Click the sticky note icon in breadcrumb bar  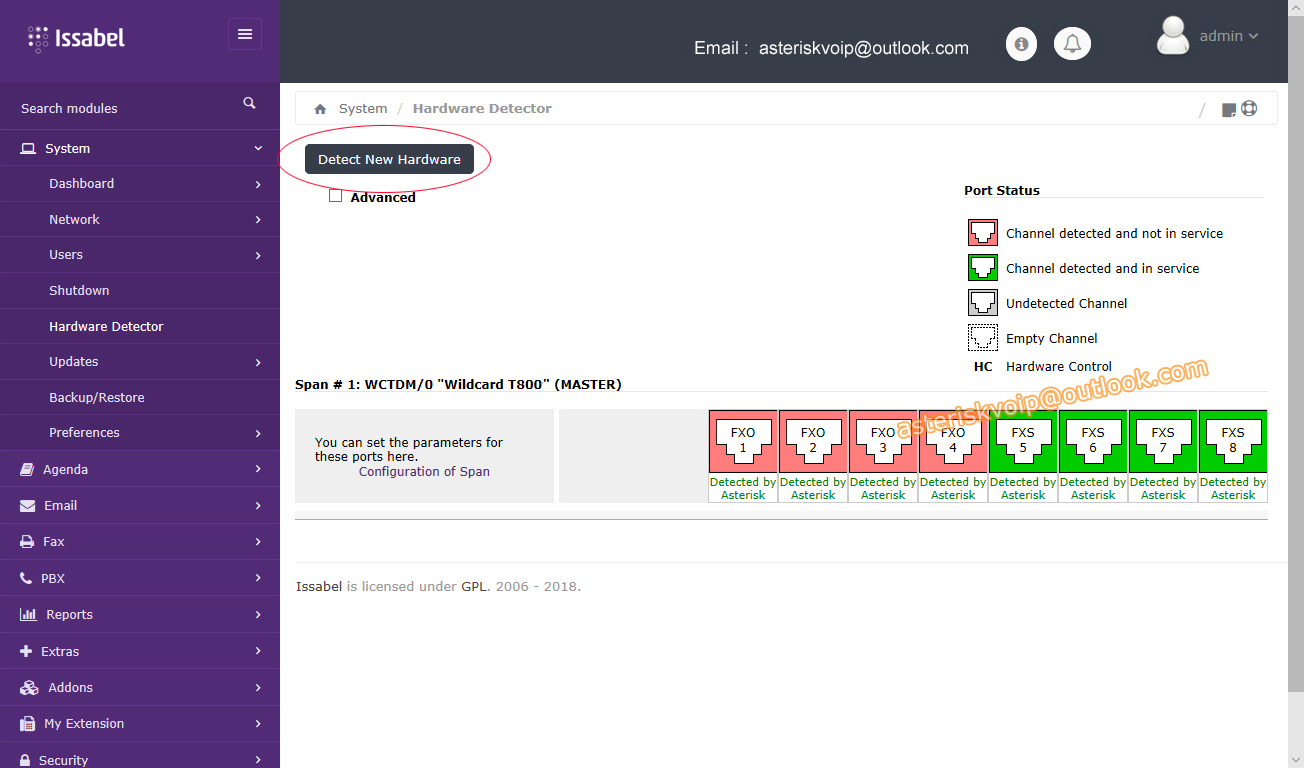pos(1229,110)
